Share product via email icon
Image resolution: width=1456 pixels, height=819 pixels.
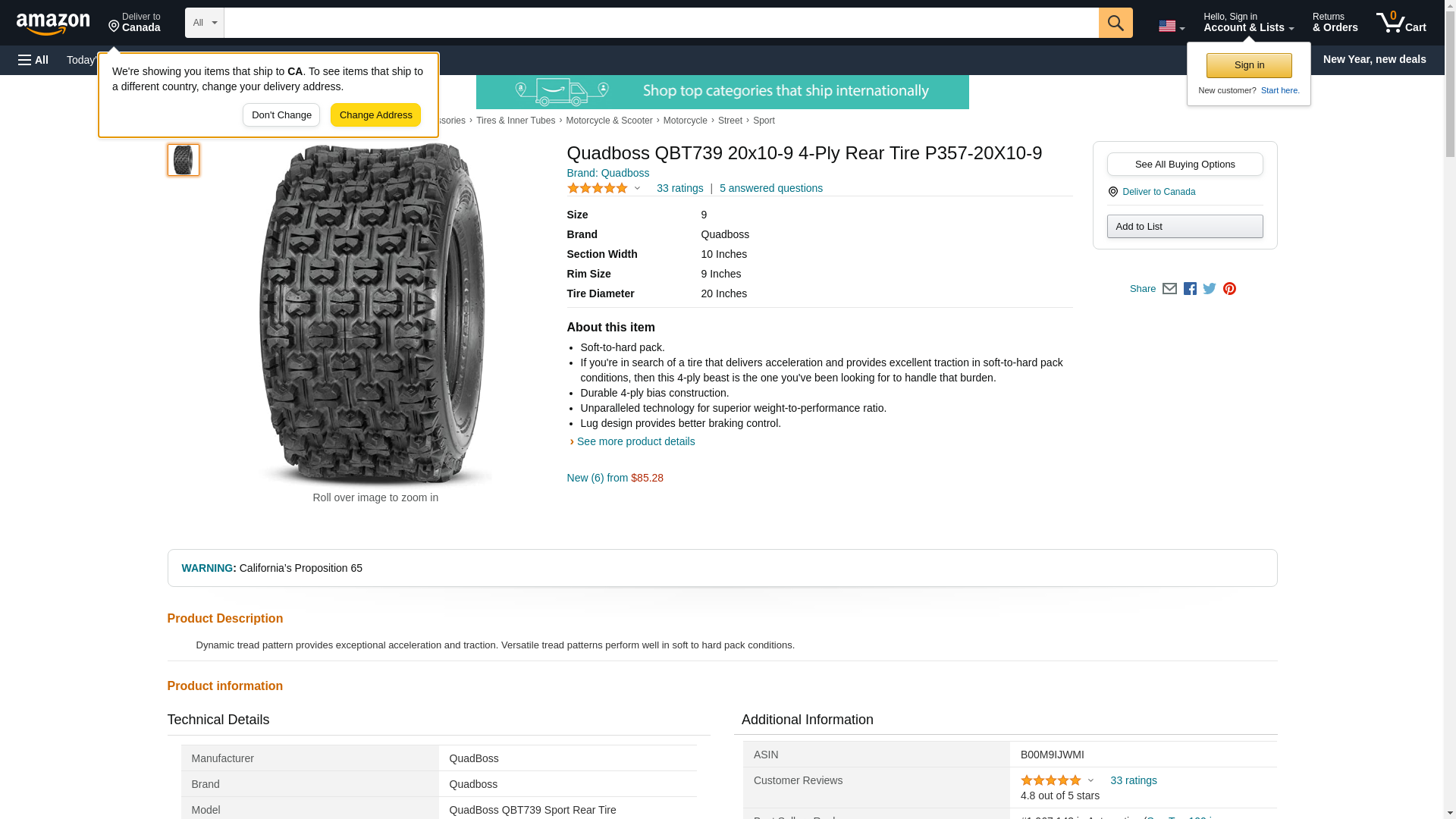click(x=1169, y=289)
